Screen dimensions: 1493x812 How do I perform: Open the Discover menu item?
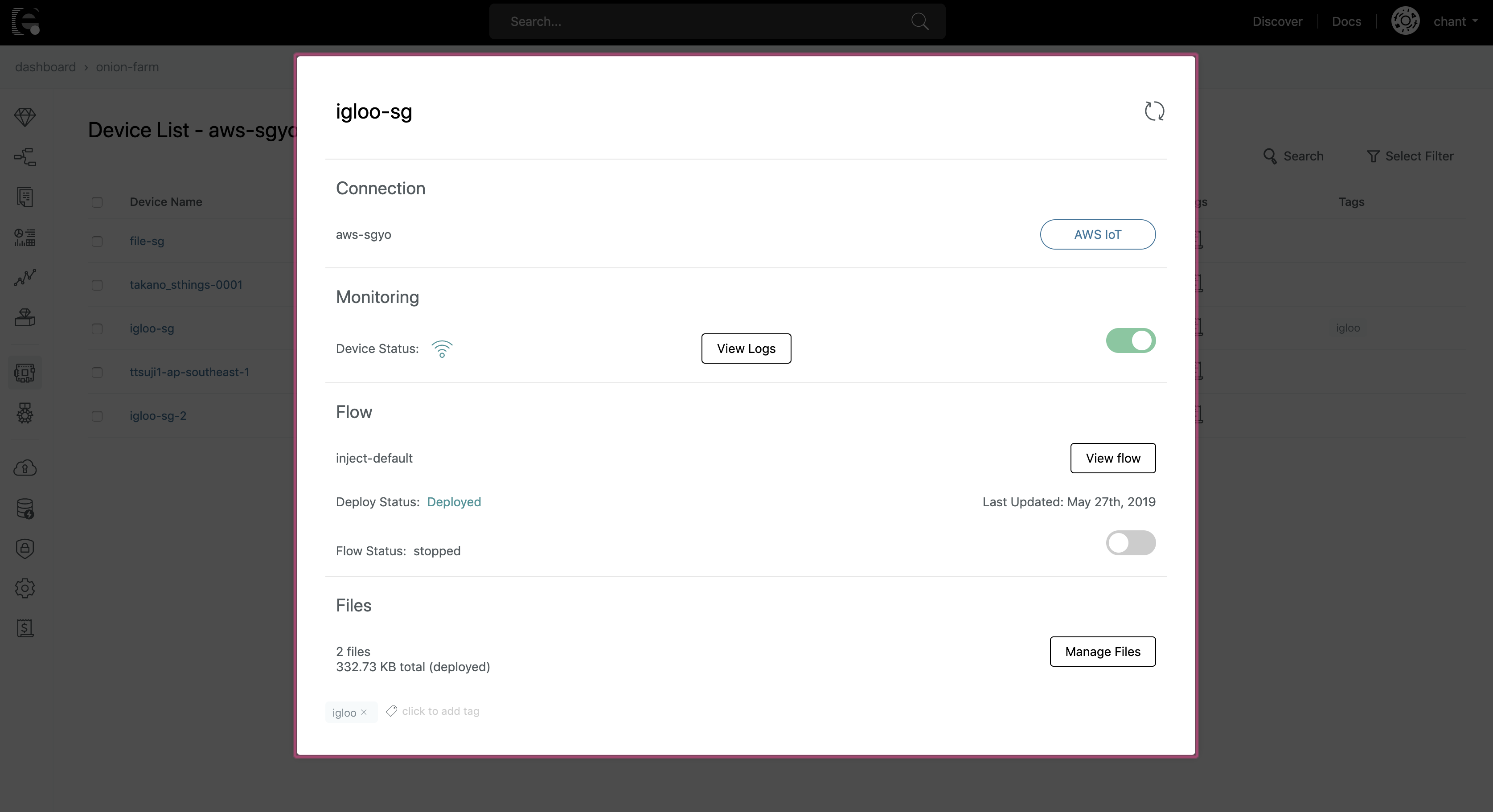[x=1277, y=21]
